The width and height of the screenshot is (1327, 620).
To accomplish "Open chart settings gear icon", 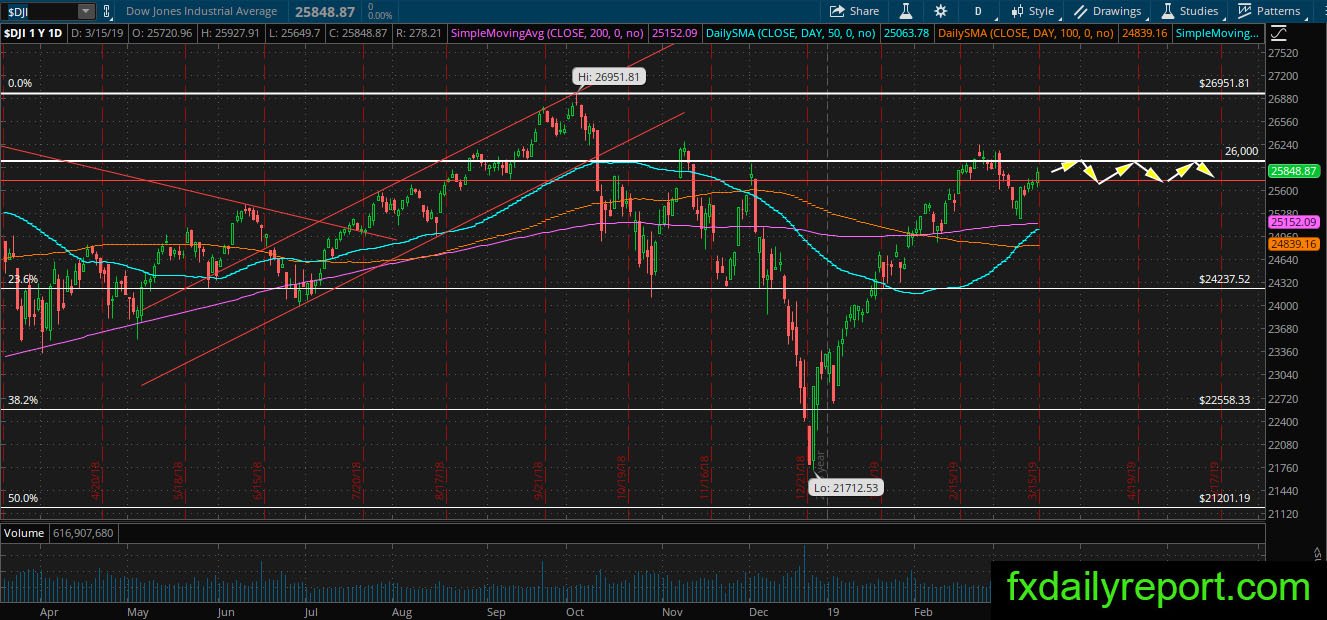I will click(x=941, y=11).
